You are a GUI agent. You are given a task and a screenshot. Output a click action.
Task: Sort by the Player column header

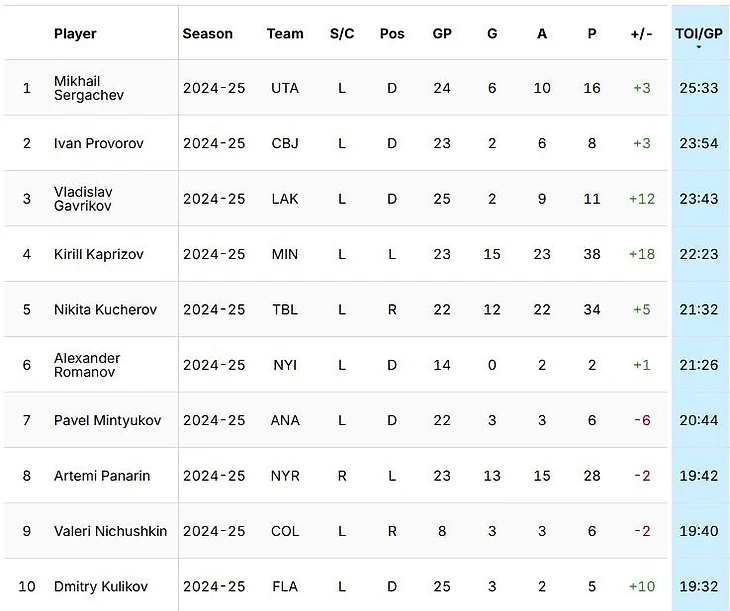pos(75,33)
